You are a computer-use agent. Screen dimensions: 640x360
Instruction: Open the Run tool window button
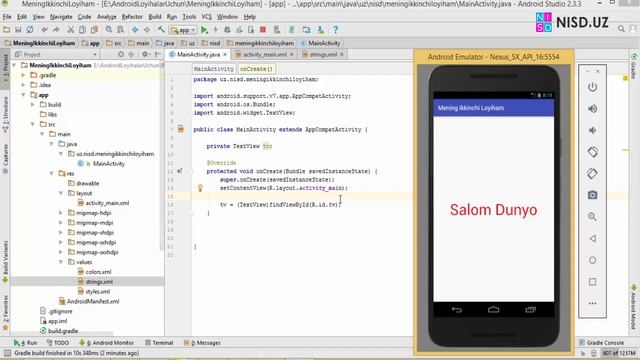(25, 343)
